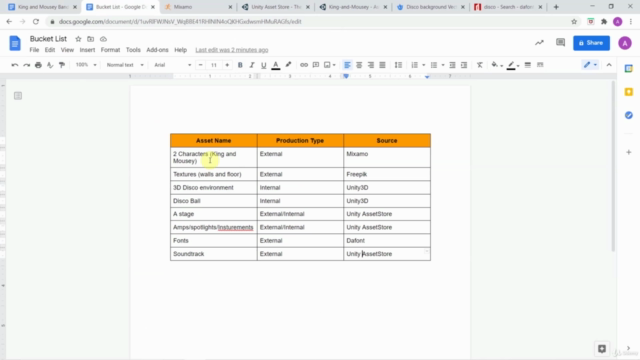Click the Clear formatting icon

click(480, 65)
